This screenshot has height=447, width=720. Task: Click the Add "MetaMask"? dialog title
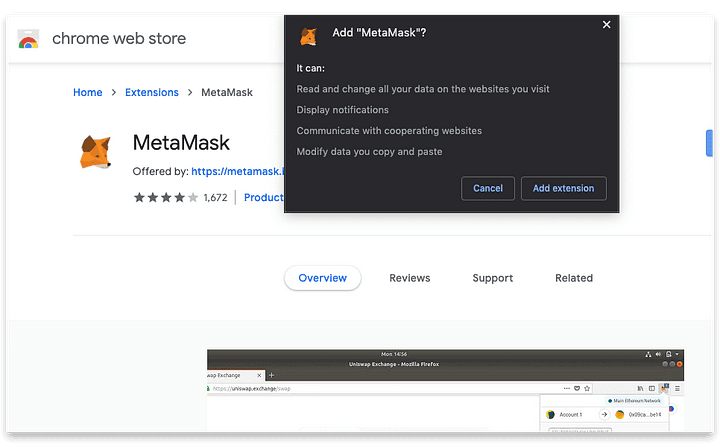(379, 33)
